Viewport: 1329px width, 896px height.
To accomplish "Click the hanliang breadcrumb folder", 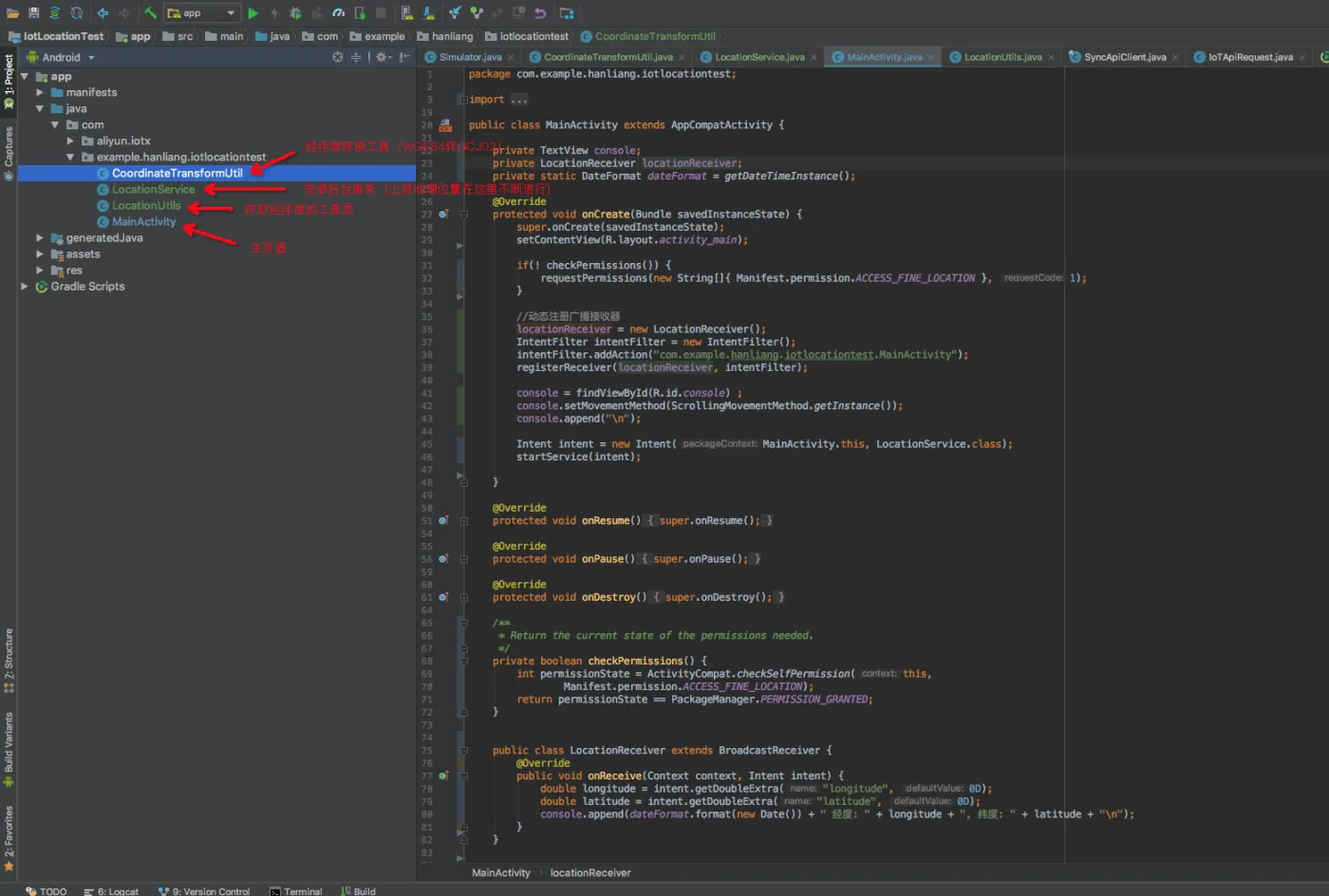I will tap(445, 36).
